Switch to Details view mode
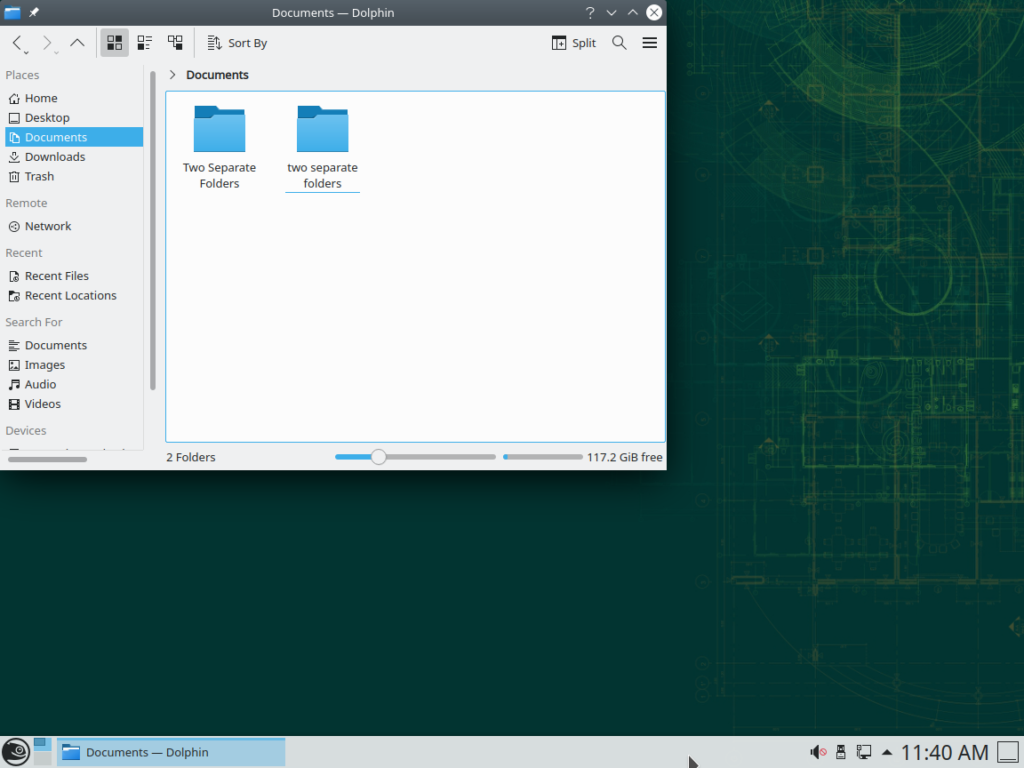 click(x=175, y=42)
